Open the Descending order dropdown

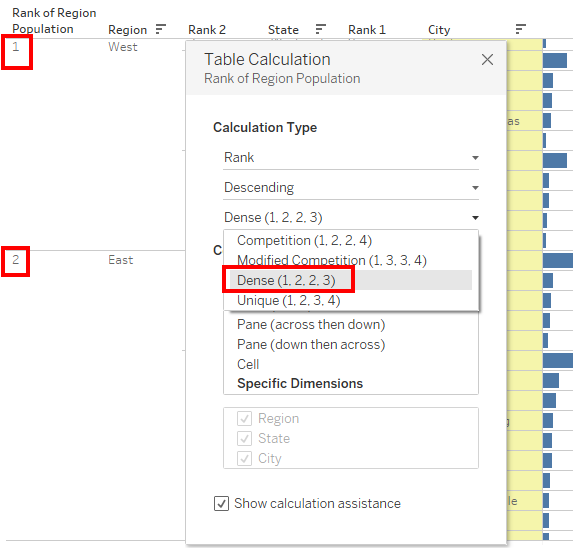click(x=351, y=188)
